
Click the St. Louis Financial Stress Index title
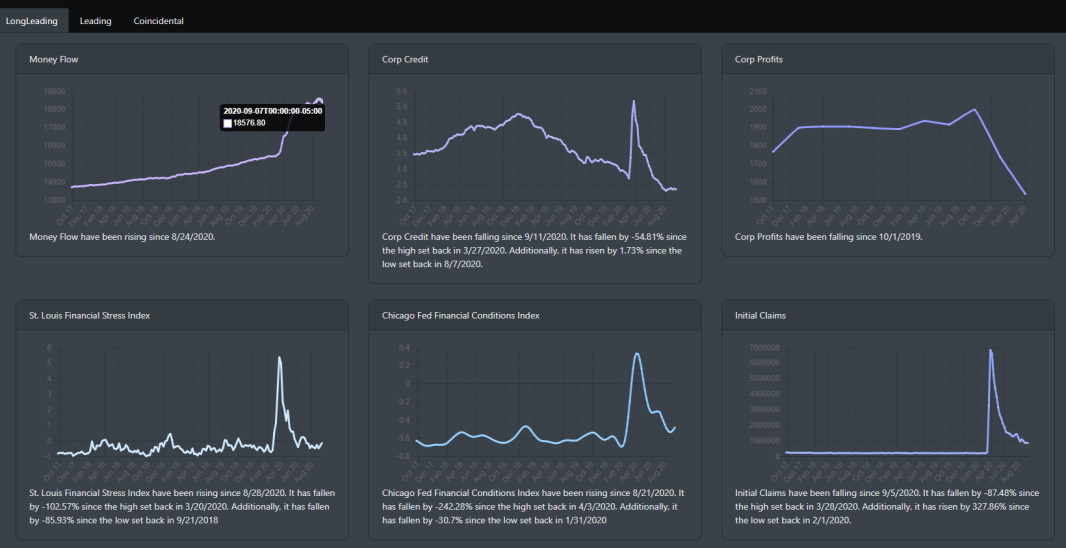(90, 316)
